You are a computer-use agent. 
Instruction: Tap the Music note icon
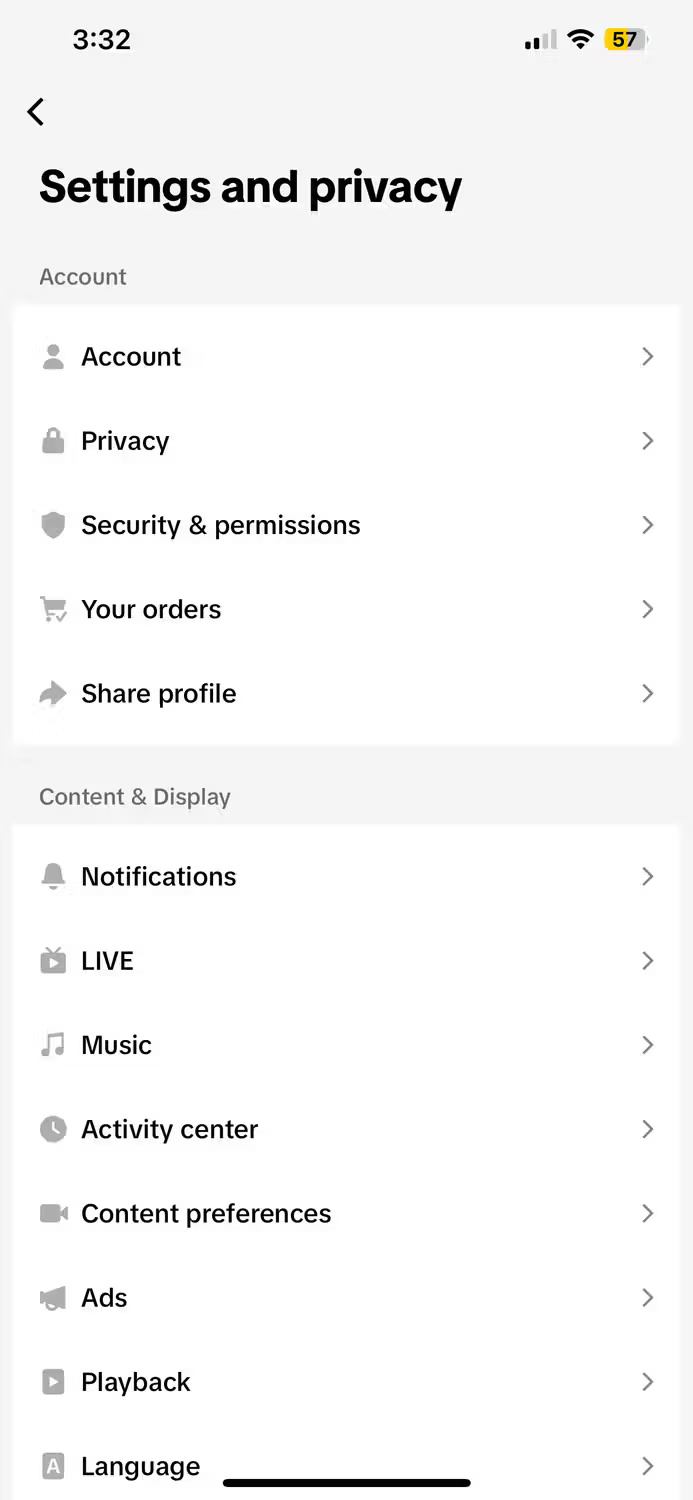point(53,1044)
